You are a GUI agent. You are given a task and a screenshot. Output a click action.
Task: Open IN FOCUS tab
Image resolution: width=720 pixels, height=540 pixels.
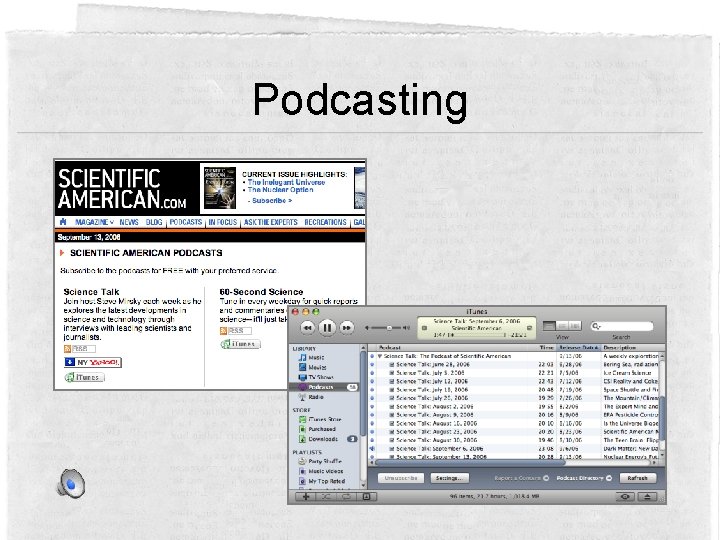coord(223,222)
